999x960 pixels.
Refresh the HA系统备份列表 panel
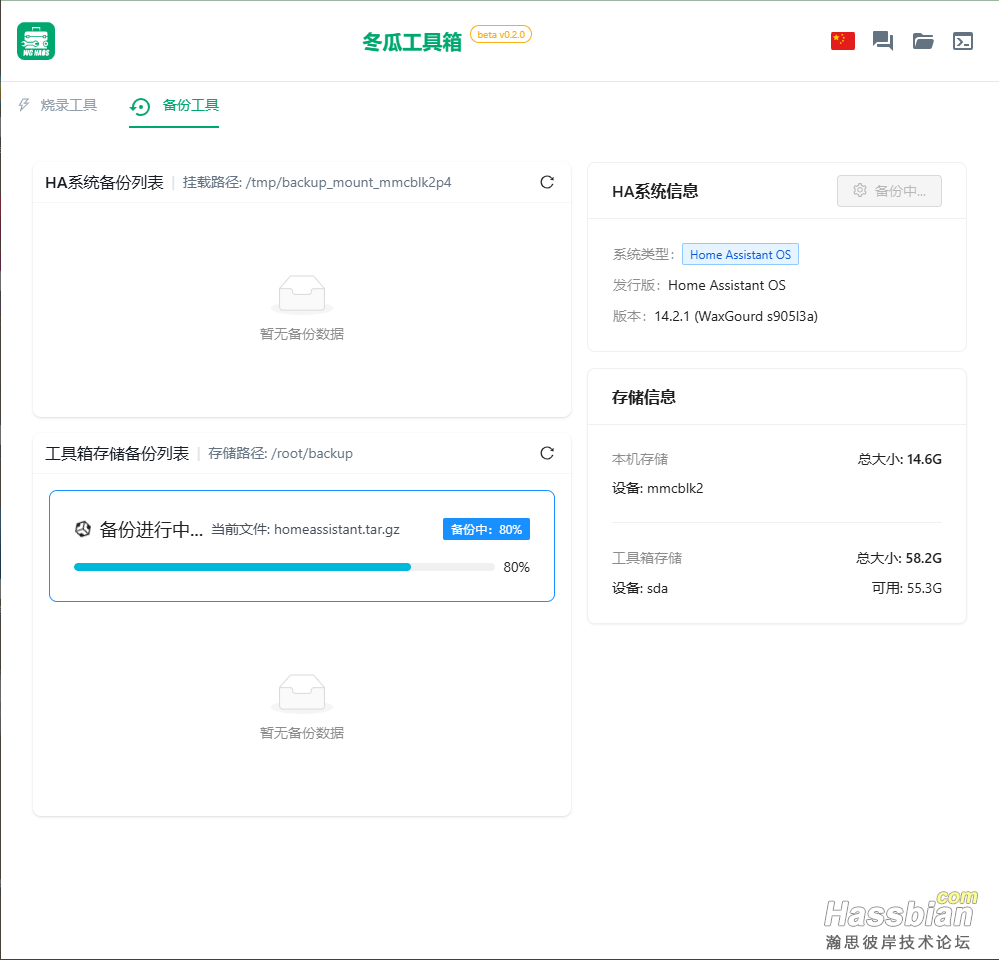[547, 182]
